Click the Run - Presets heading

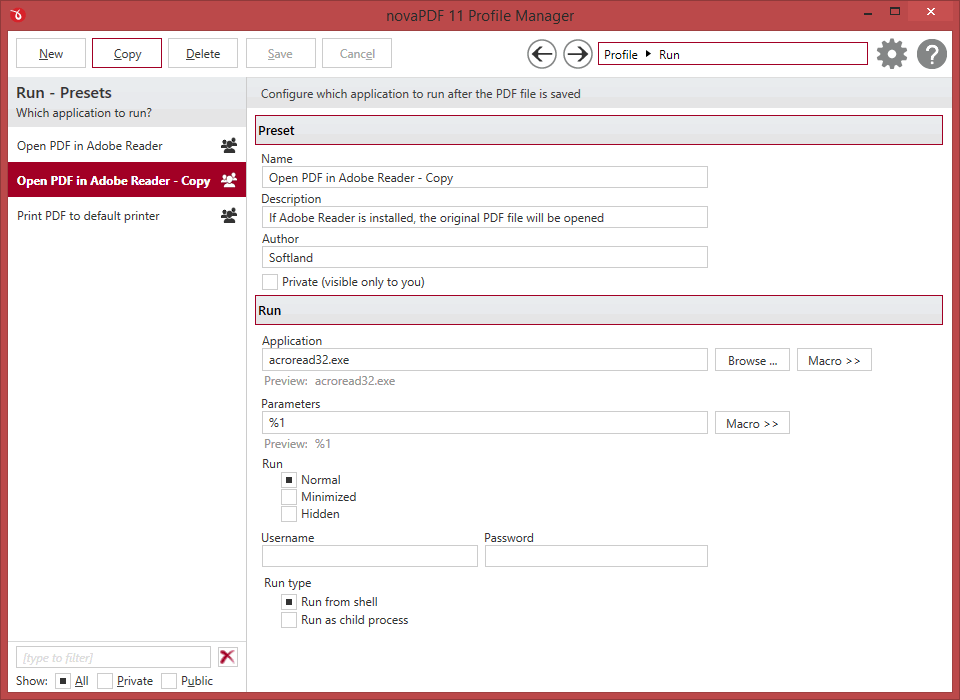pyautogui.click(x=64, y=92)
